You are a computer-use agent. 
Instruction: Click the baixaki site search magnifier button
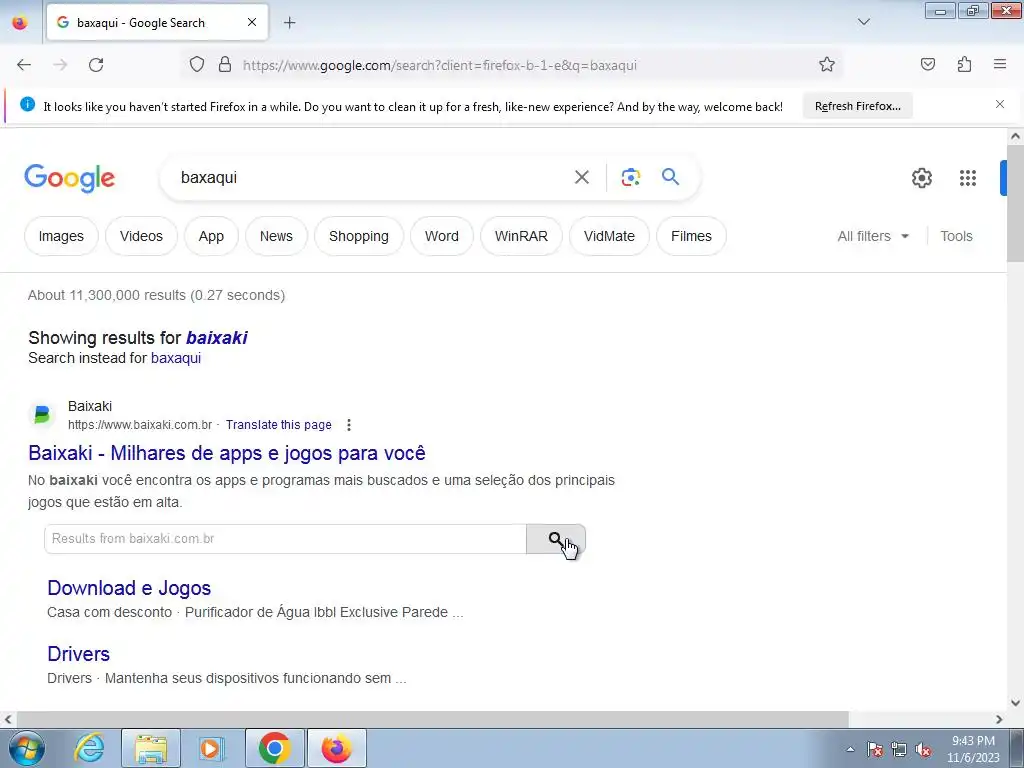click(x=556, y=539)
